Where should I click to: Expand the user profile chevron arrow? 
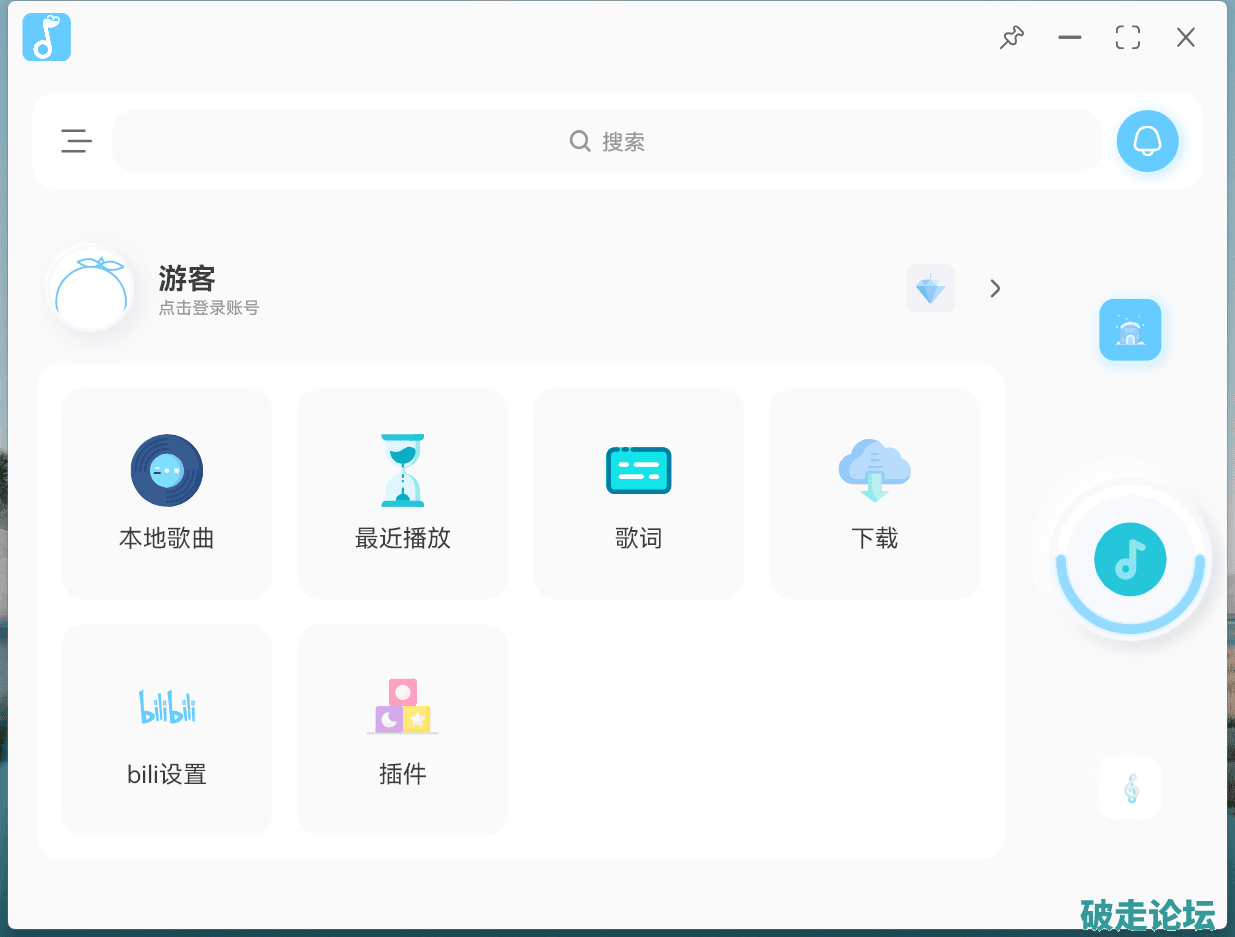pos(995,289)
